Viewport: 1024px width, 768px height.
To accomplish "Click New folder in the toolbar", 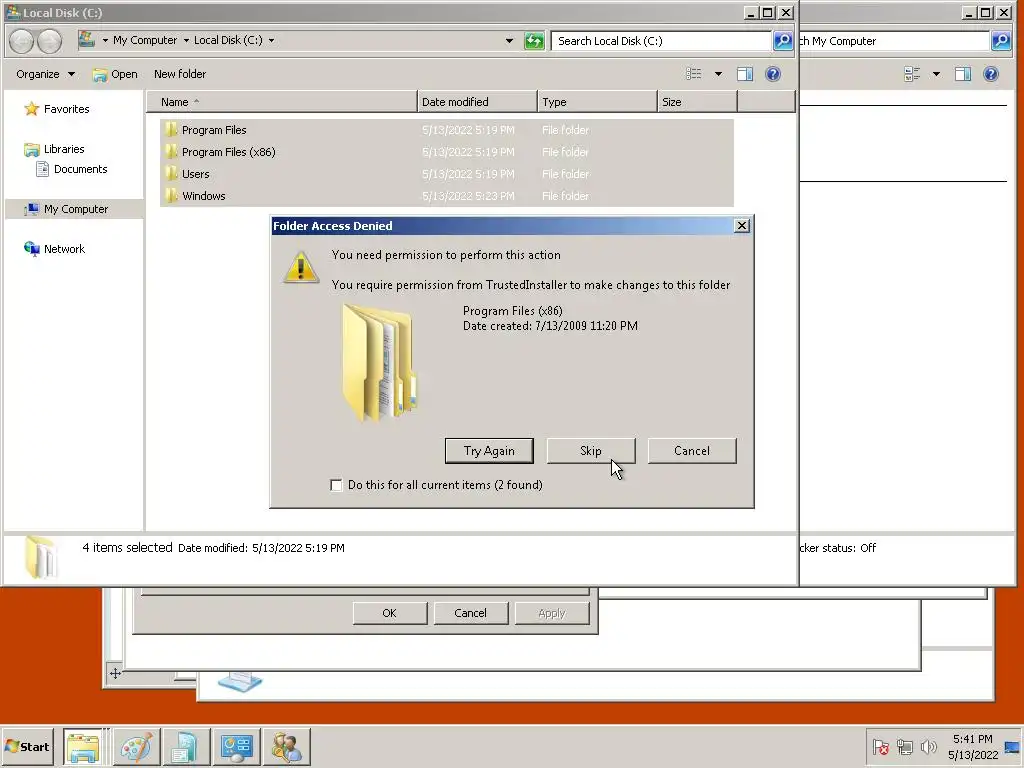I will pos(180,74).
